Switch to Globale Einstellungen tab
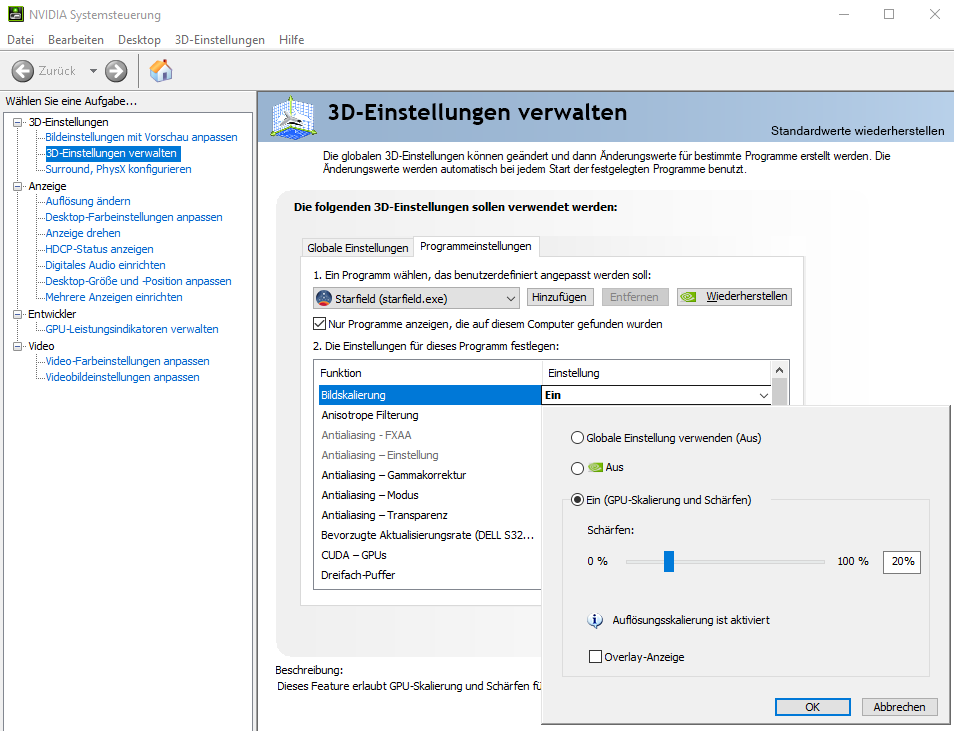The image size is (954, 731). [x=358, y=248]
